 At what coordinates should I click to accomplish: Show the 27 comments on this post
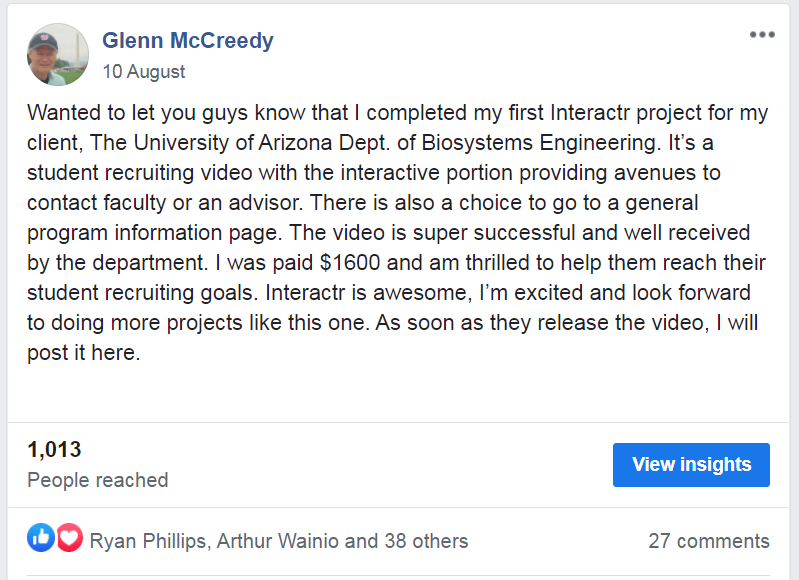click(708, 541)
